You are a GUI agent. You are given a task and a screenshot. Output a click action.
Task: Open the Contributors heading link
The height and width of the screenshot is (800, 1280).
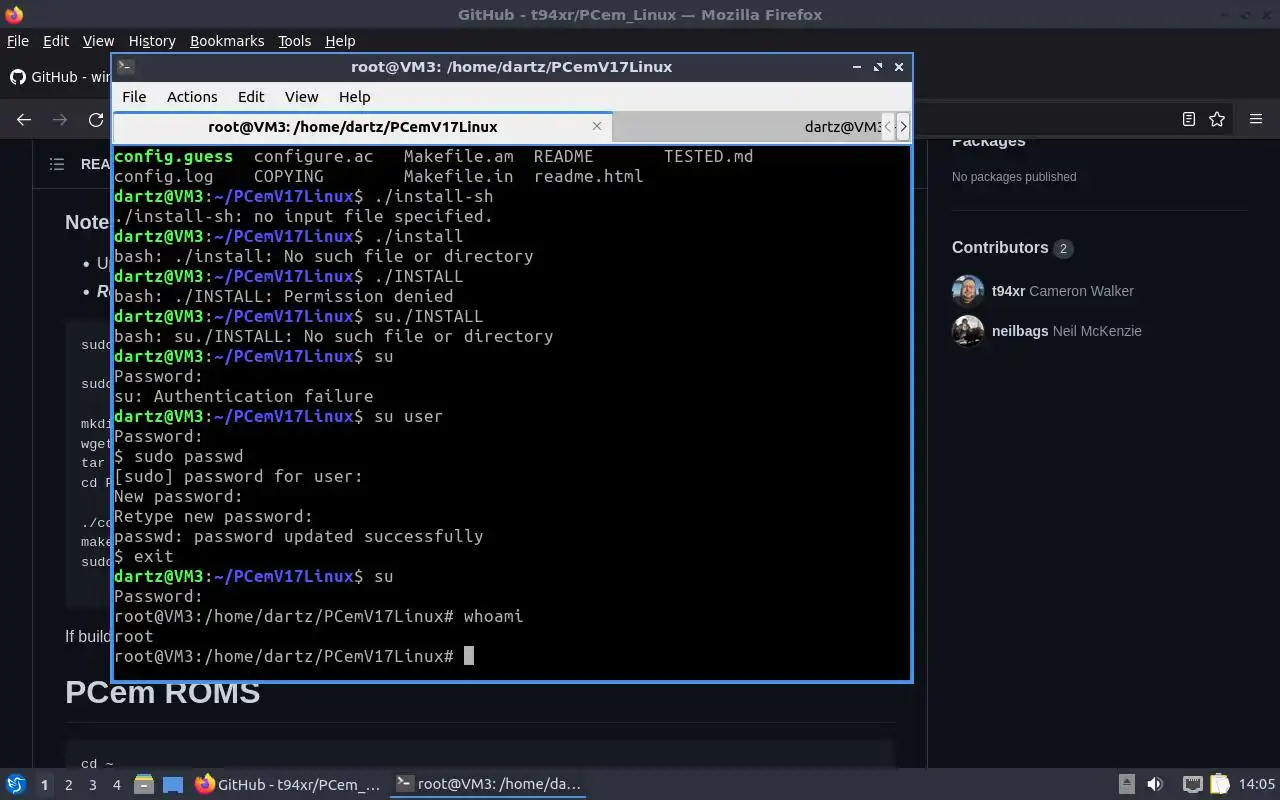pos(1012,248)
